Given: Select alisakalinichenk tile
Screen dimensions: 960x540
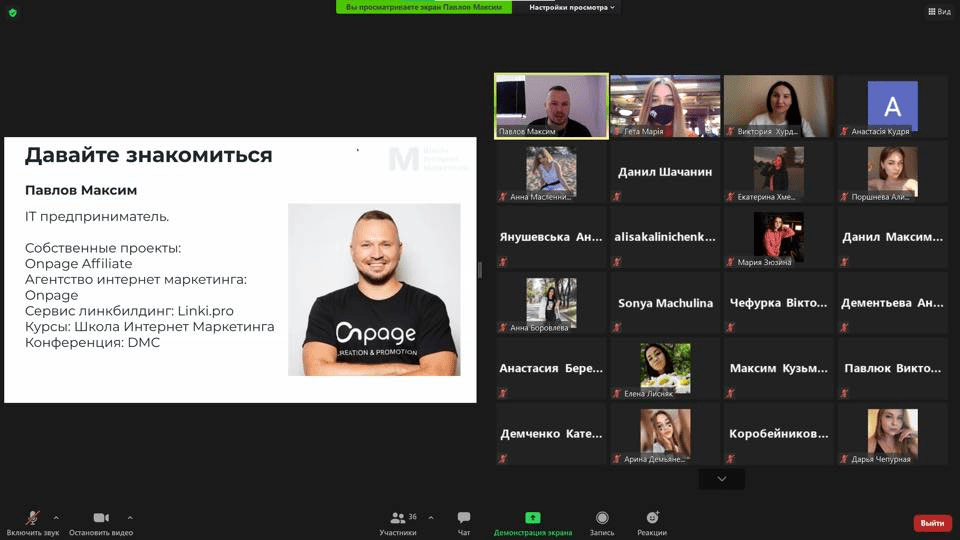Looking at the screenshot, I should tap(665, 238).
